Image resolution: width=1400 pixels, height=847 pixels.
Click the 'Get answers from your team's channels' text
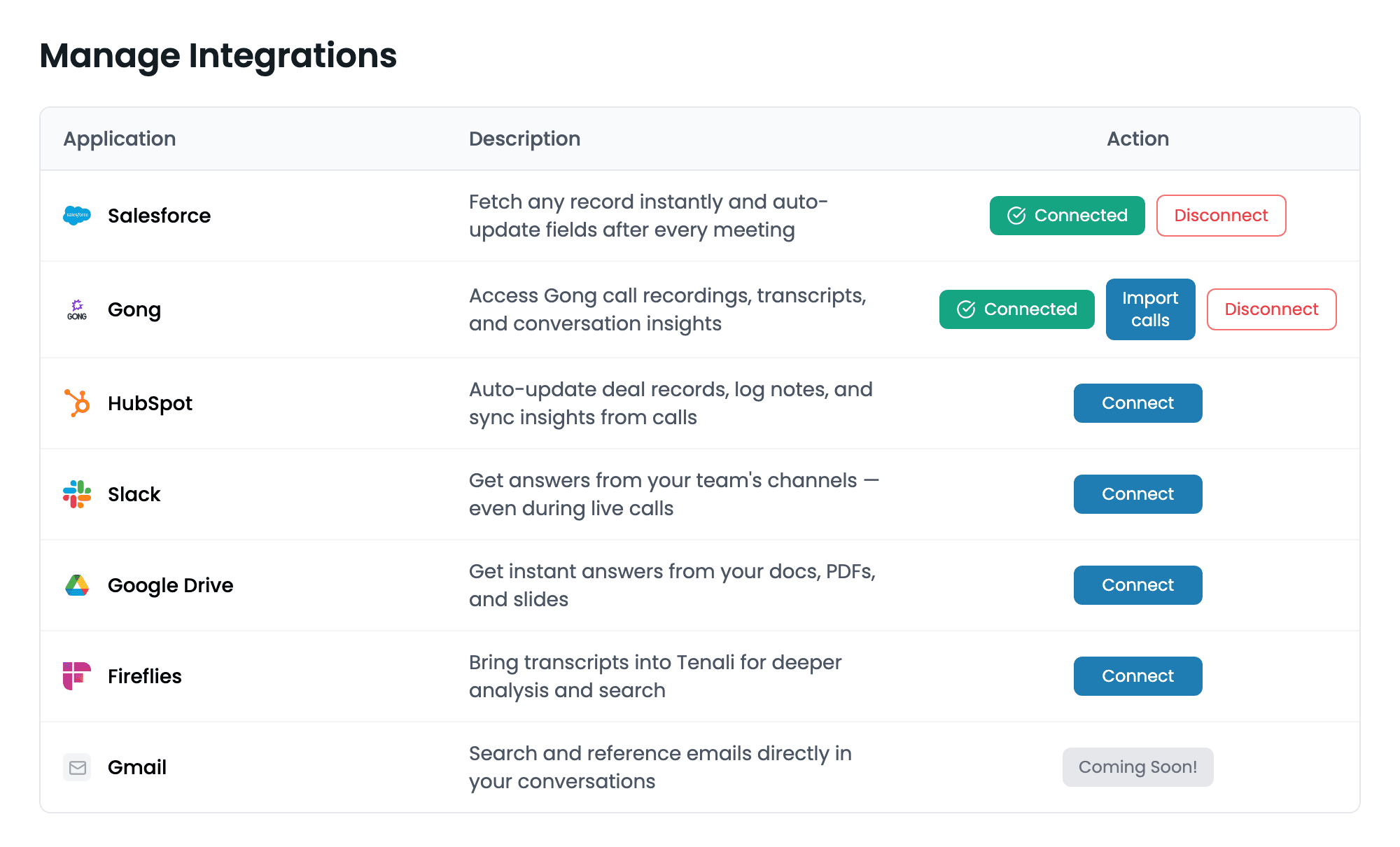point(674,494)
